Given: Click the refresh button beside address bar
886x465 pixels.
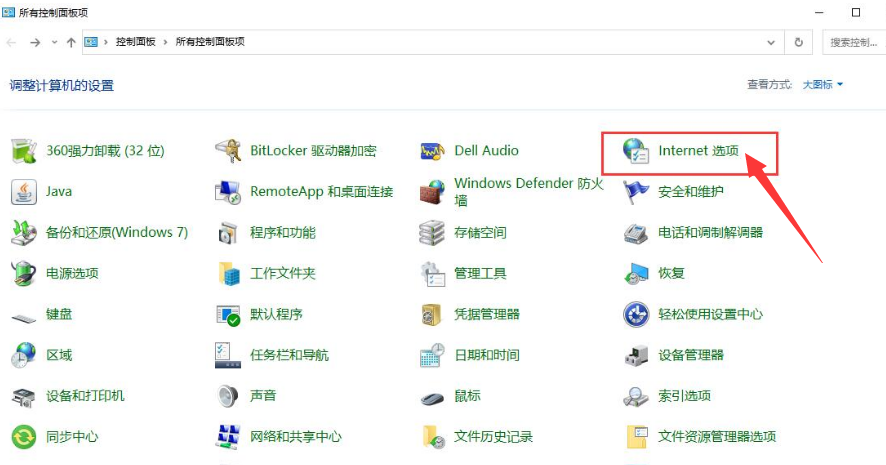Looking at the screenshot, I should pyautogui.click(x=798, y=42).
